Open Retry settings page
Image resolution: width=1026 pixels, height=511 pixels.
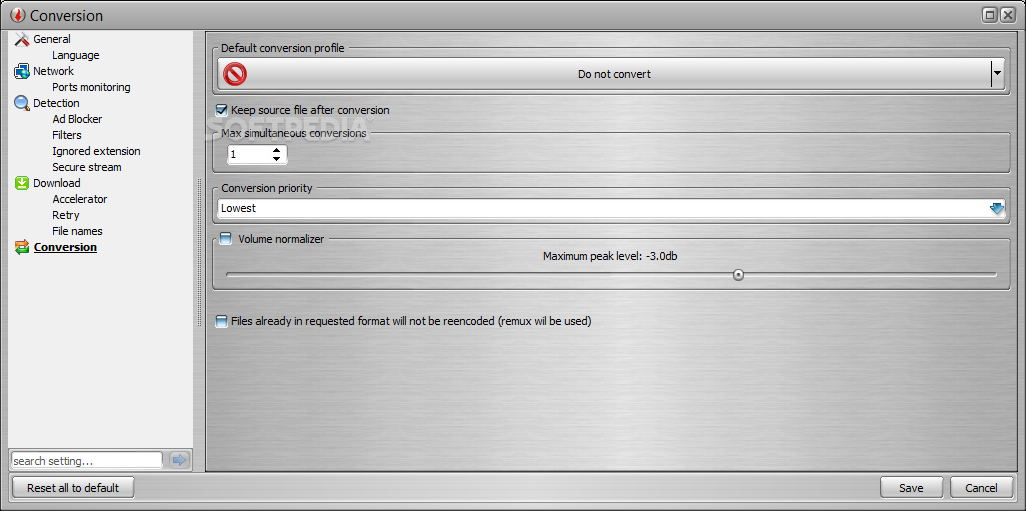click(x=65, y=215)
